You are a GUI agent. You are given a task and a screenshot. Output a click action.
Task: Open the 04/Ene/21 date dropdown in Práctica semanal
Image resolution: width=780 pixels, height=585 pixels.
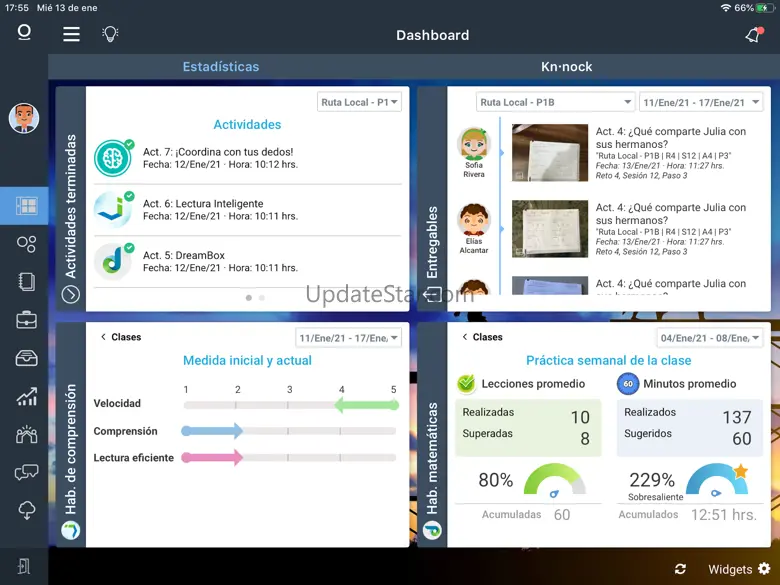[710, 338]
